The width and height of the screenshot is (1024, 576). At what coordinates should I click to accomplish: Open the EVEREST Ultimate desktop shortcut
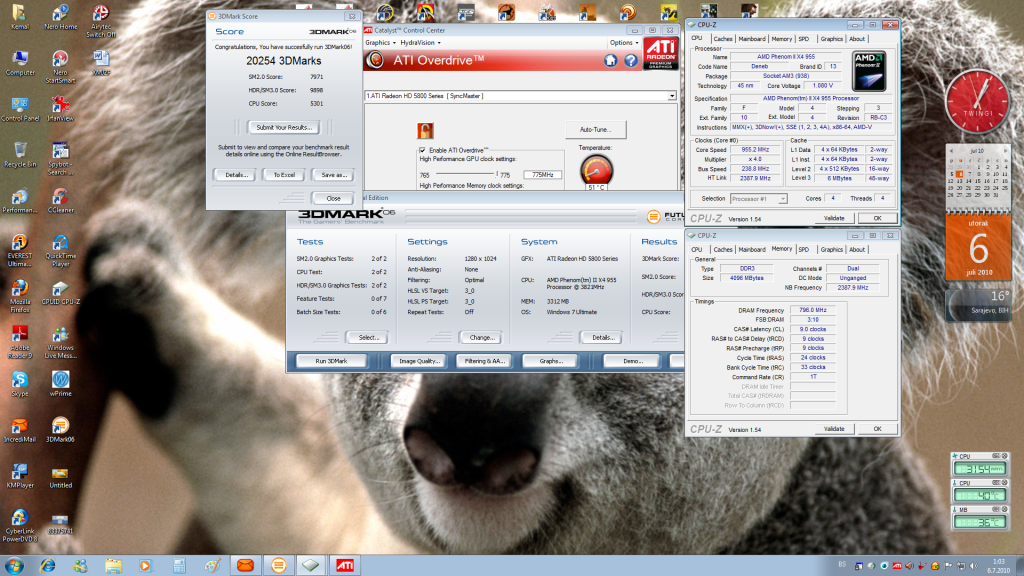tap(20, 251)
